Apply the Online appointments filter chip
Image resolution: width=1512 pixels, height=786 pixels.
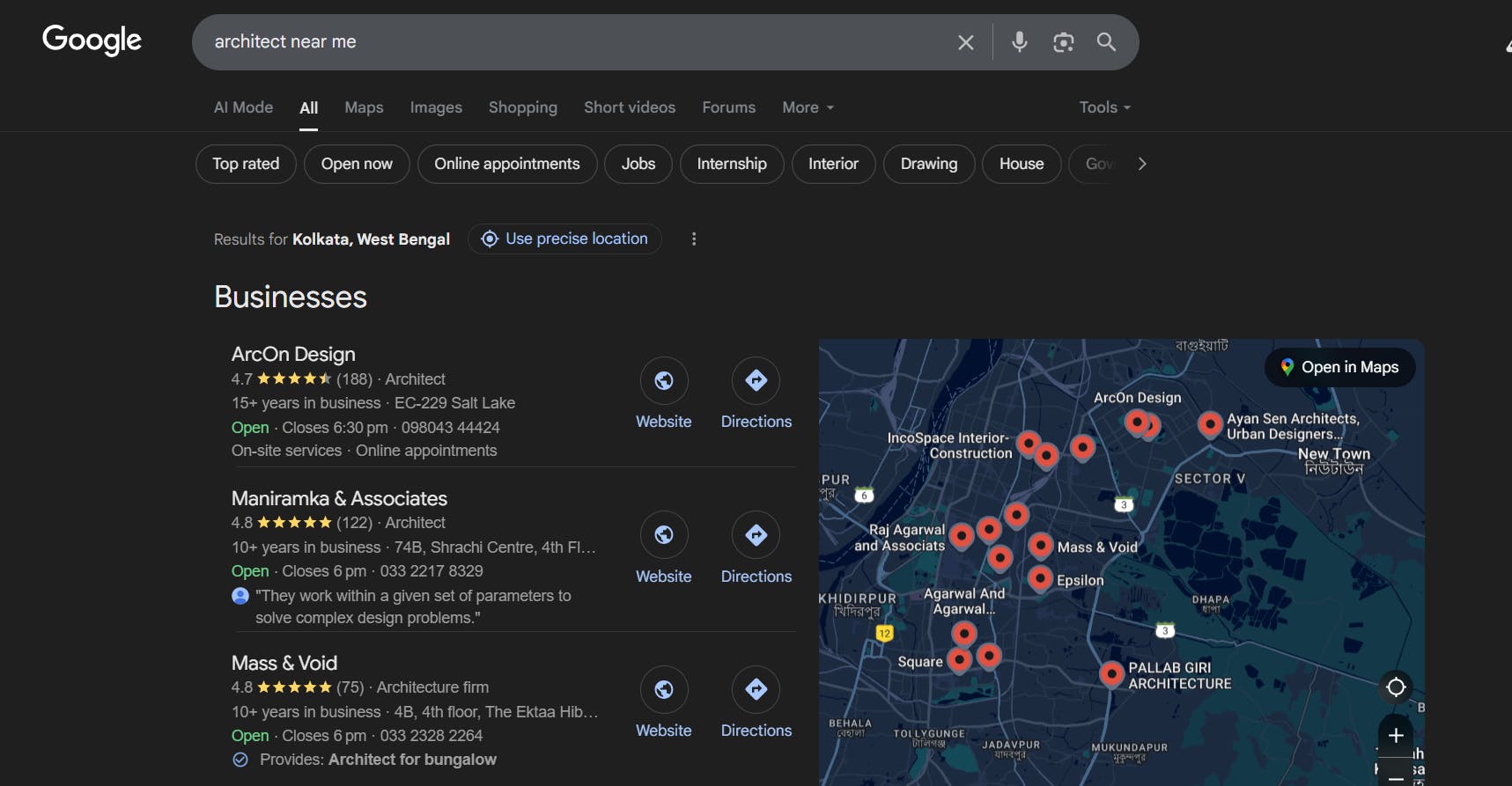(x=507, y=164)
